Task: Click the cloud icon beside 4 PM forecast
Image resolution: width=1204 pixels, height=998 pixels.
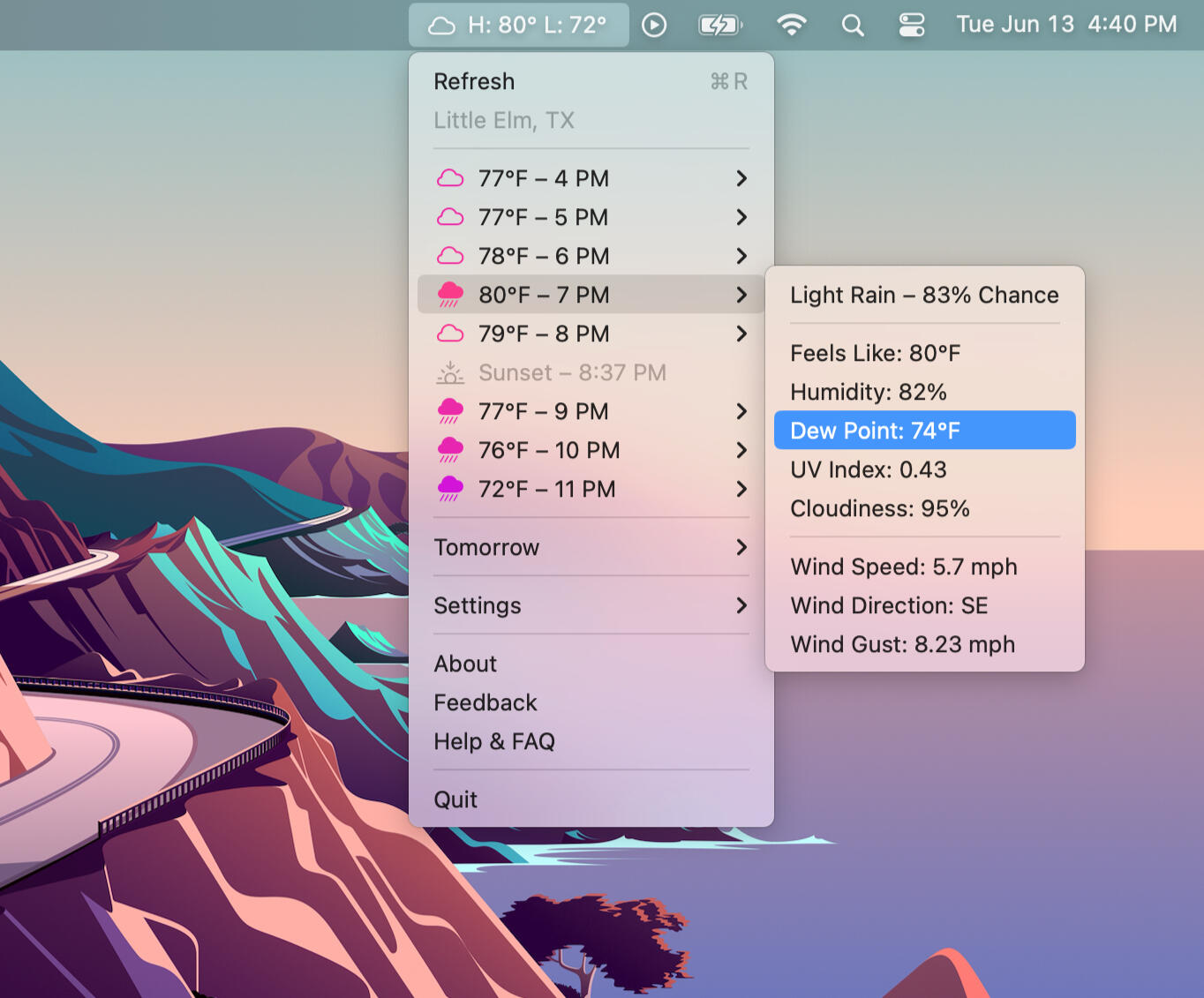Action: pos(450,178)
